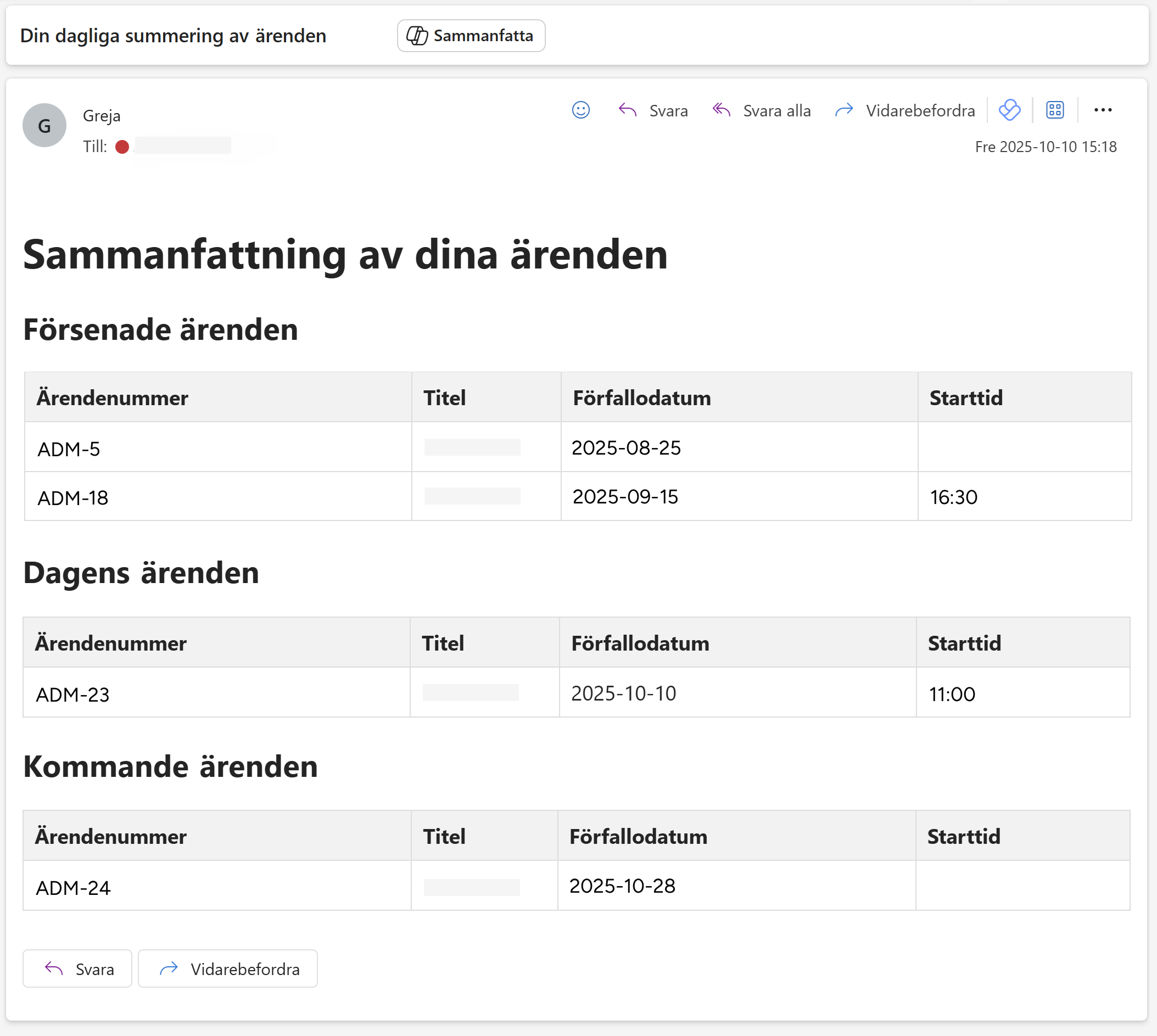Open the Copilot diamond-shaped icon
Screen dimensions: 1157x1036
1009,110
